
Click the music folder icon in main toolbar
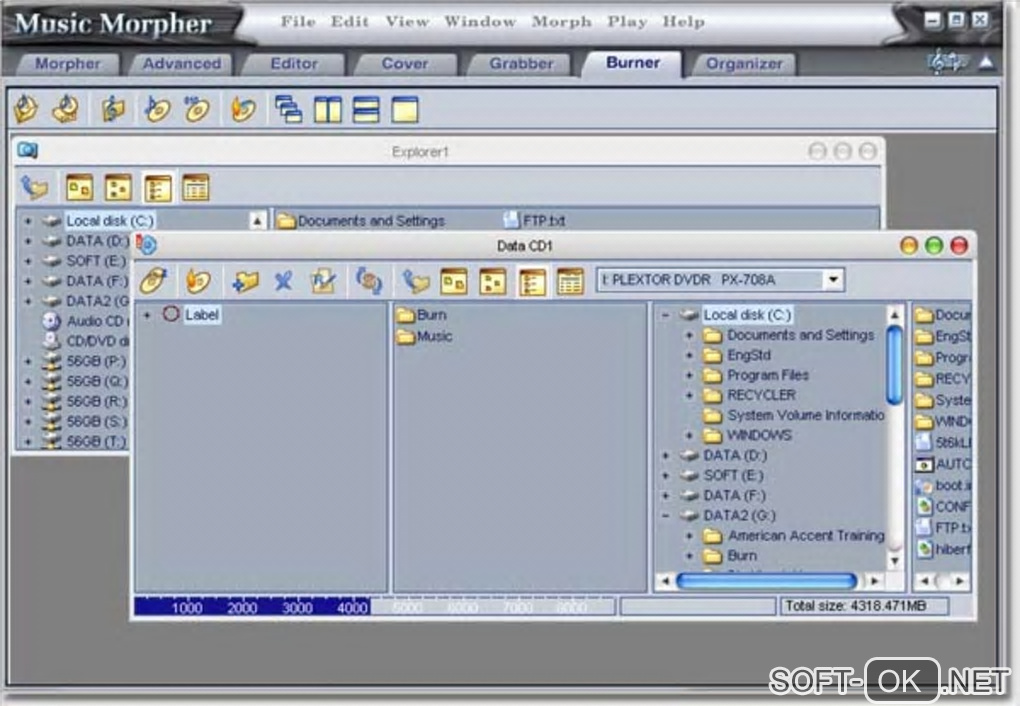pos(113,109)
